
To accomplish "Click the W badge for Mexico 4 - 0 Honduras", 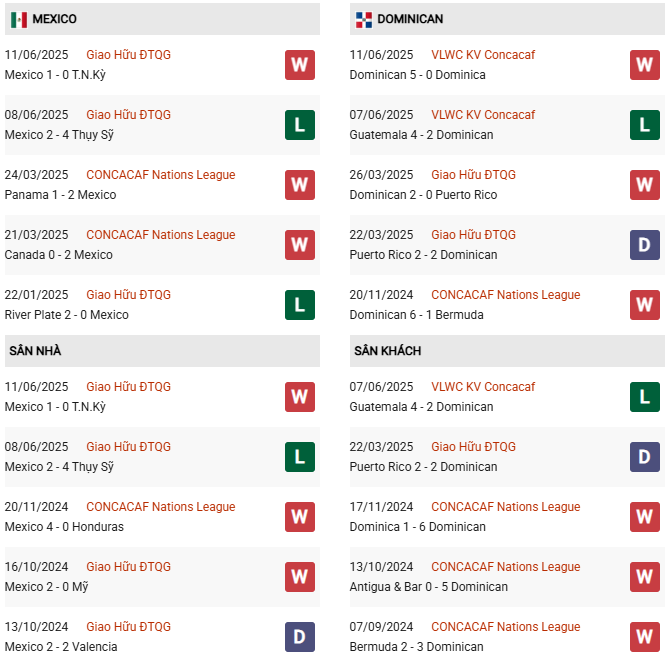I will pyautogui.click(x=299, y=517).
